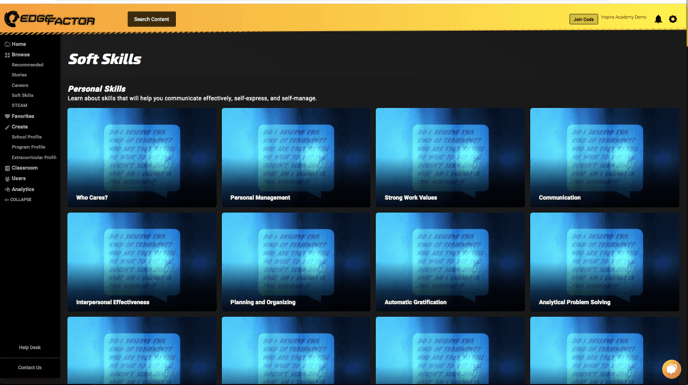Open Extracurricular Profile under Create
Image resolution: width=688 pixels, height=385 pixels.
(34, 157)
